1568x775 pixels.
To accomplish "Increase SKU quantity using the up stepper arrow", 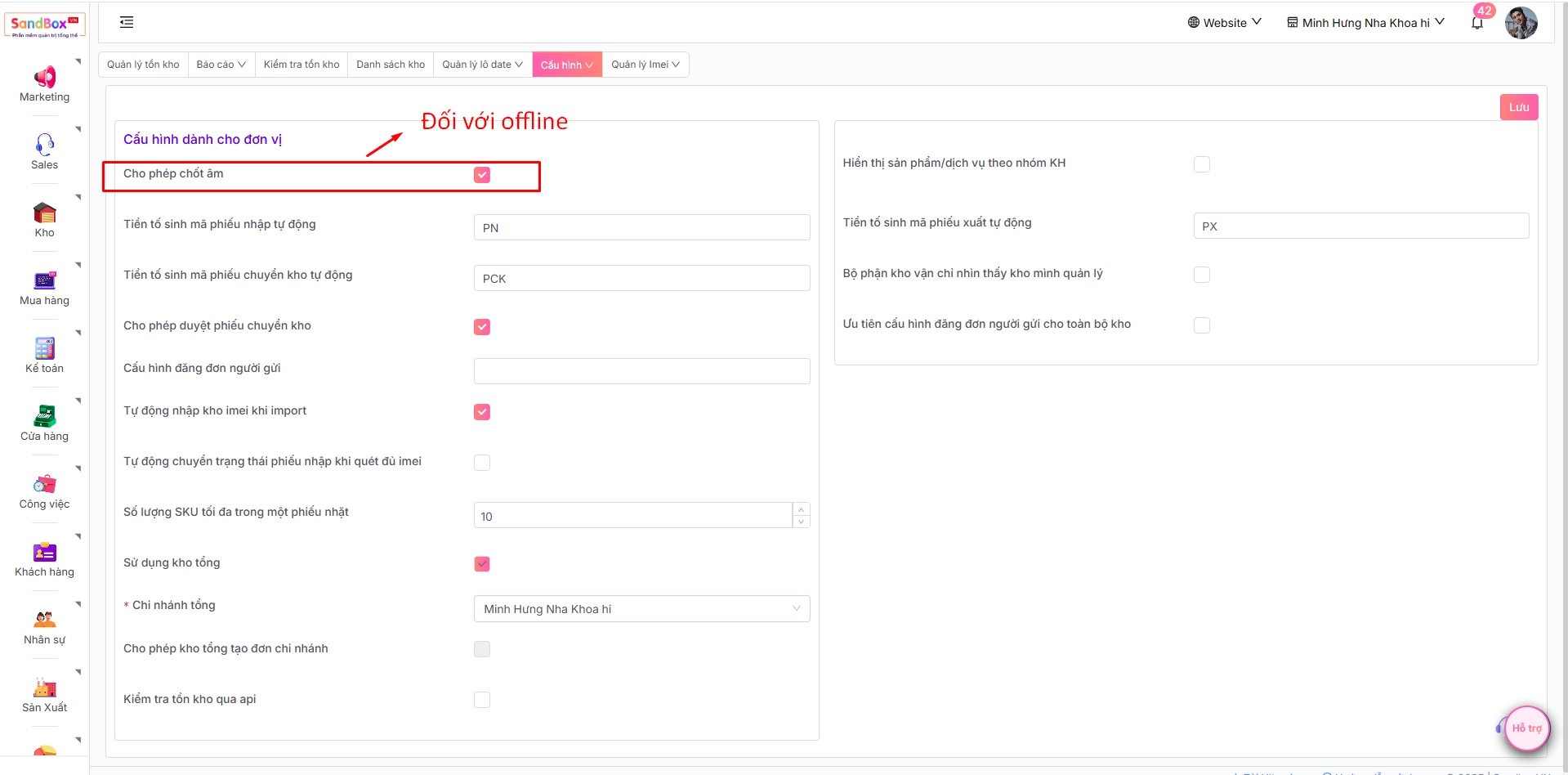I will [x=801, y=509].
